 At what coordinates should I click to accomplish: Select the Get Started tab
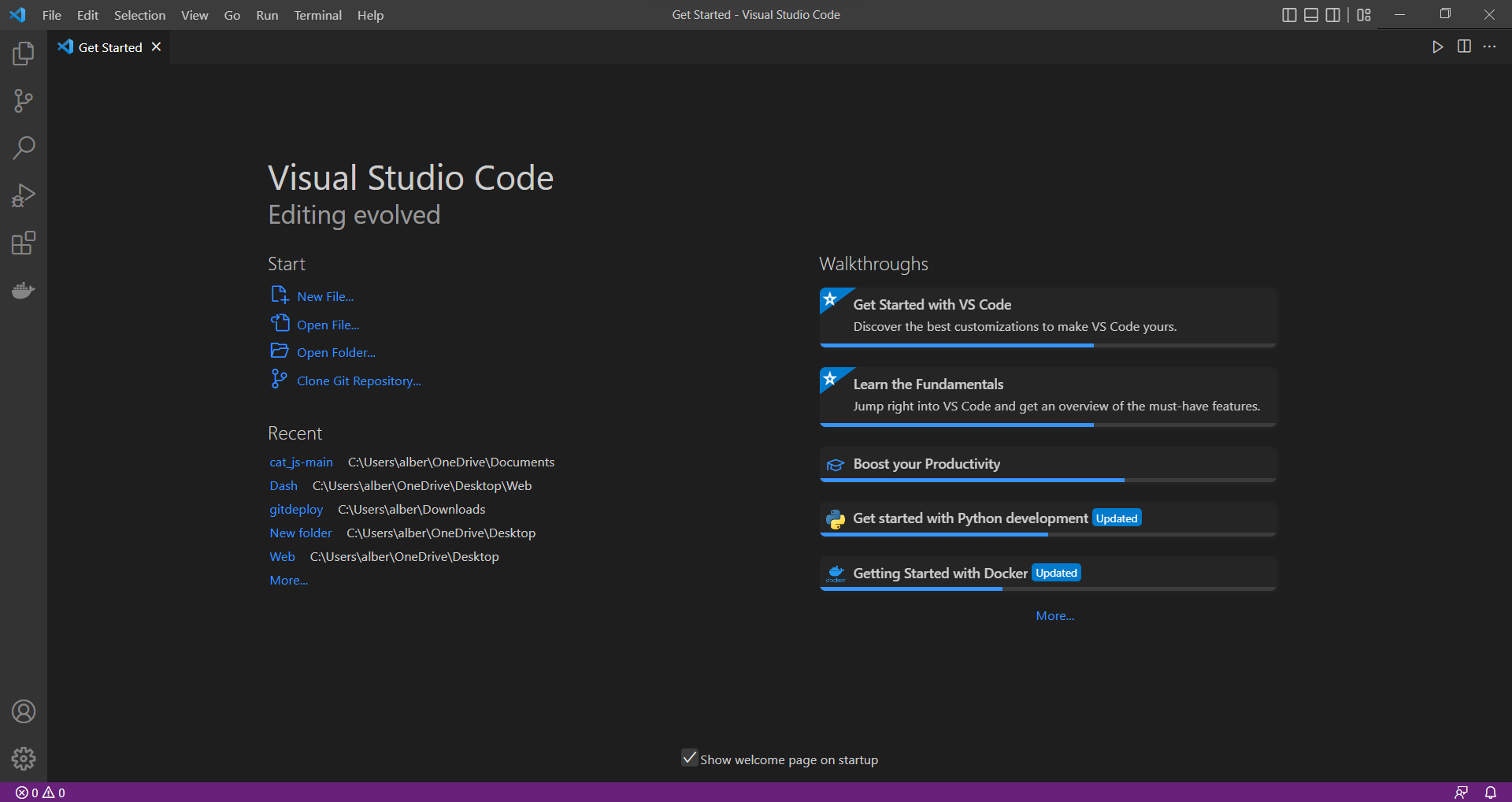click(109, 47)
